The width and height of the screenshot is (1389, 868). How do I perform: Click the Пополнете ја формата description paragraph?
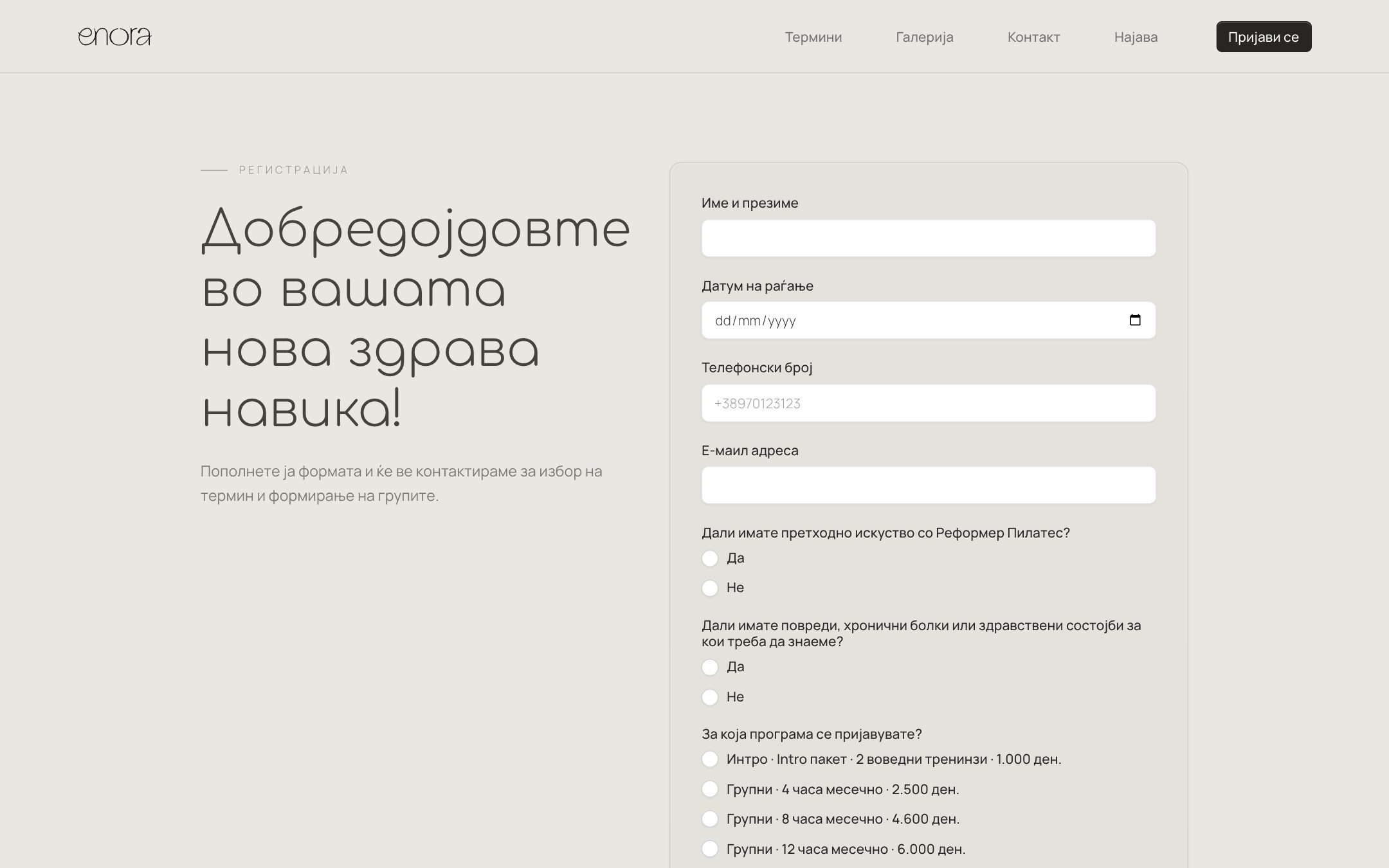tap(401, 484)
